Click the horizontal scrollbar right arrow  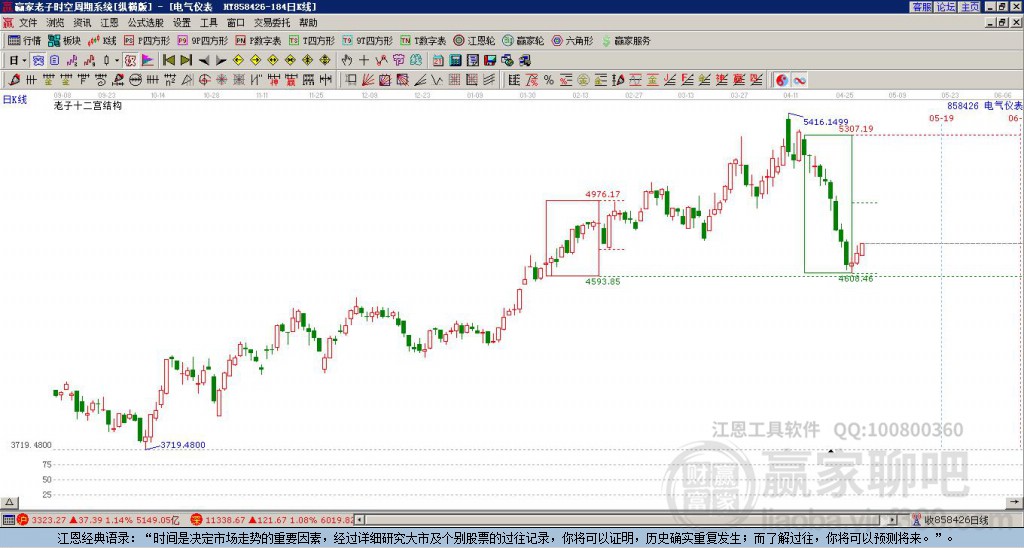tap(893, 520)
